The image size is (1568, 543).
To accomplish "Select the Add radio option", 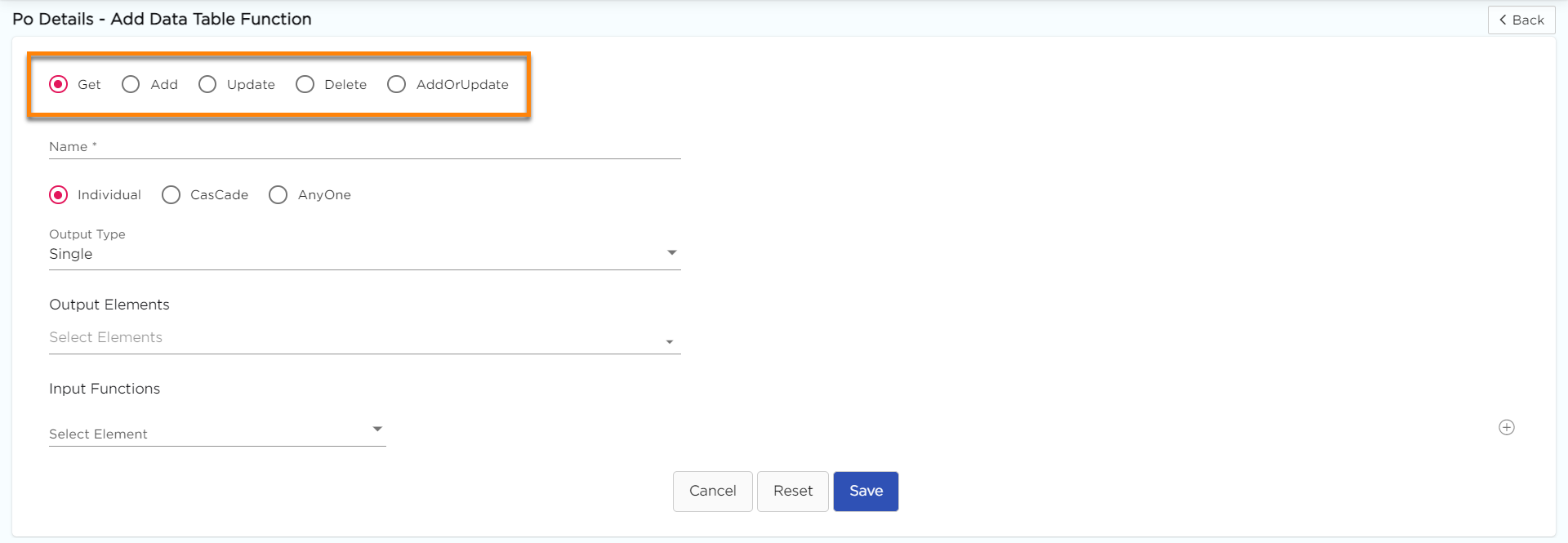I will click(131, 85).
